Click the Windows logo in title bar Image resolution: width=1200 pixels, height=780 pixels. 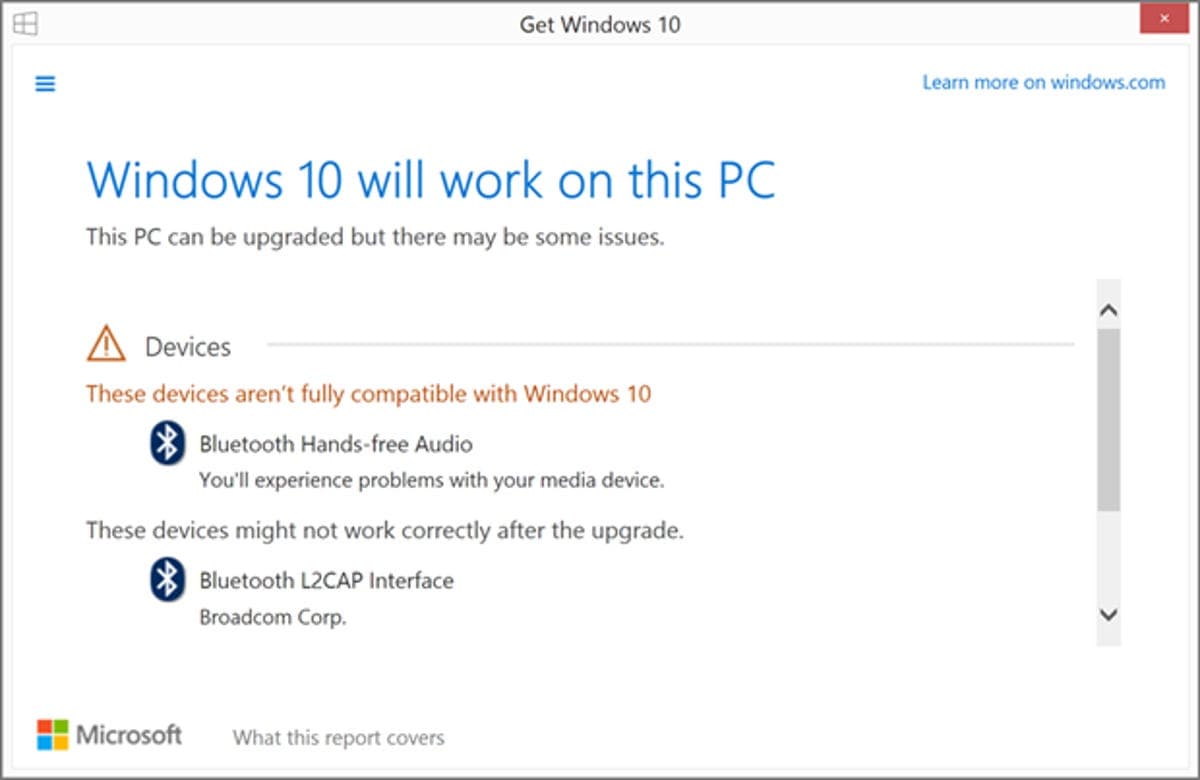click(x=25, y=24)
